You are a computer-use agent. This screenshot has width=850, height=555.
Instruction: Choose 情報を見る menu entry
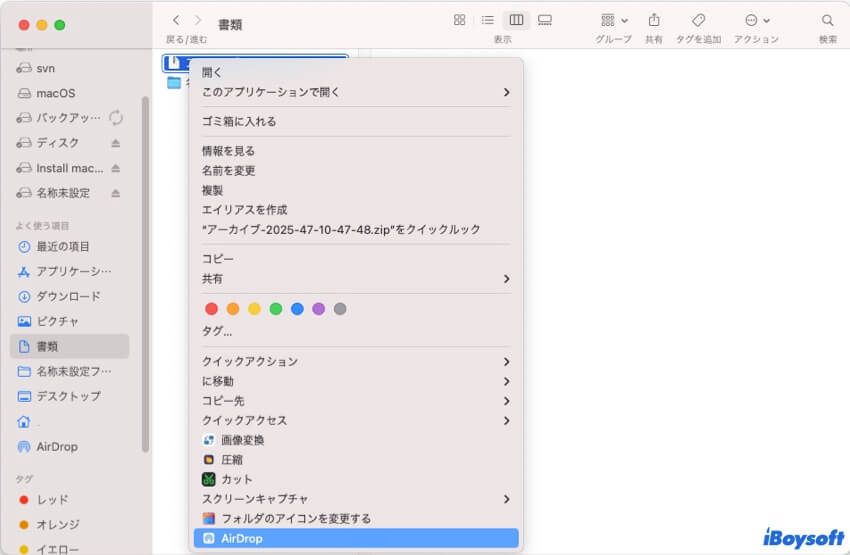[x=356, y=151]
